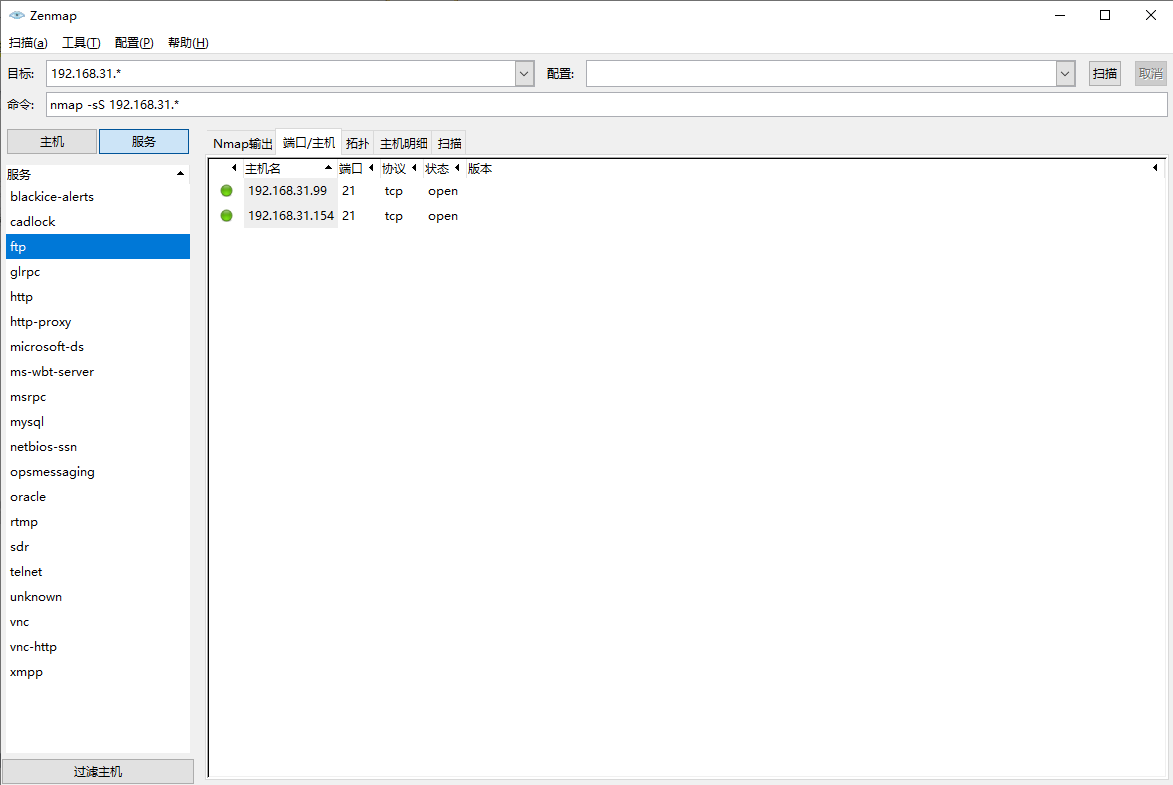Screen dimensions: 1173x785
Task: Select vnc-http service
Action: (x=97, y=647)
